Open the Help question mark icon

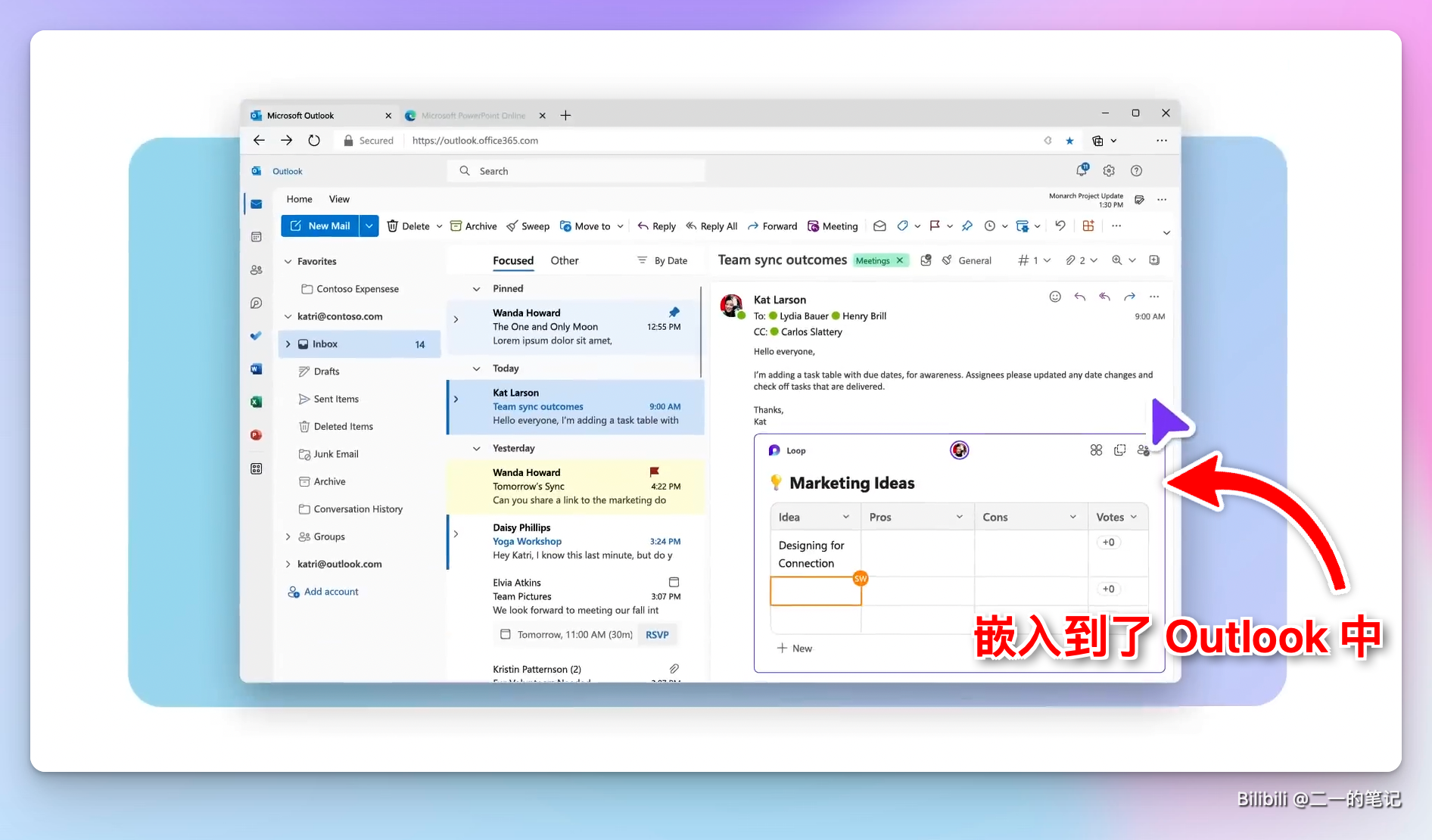[1136, 171]
